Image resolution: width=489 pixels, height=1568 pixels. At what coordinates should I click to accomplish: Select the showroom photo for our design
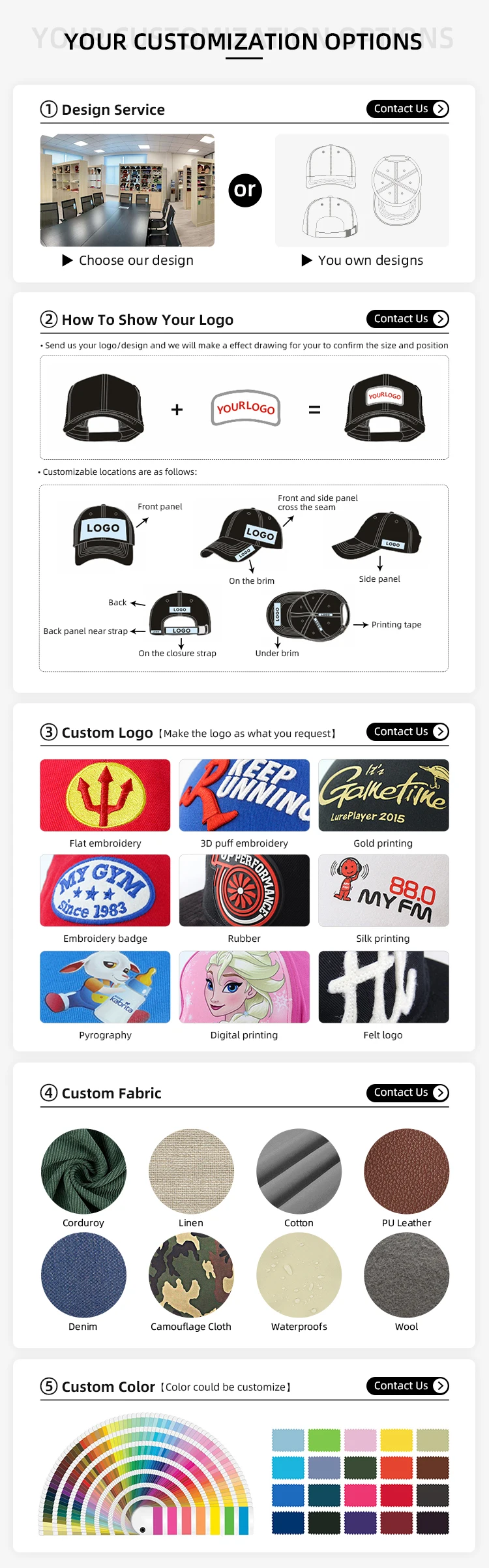tap(127, 190)
